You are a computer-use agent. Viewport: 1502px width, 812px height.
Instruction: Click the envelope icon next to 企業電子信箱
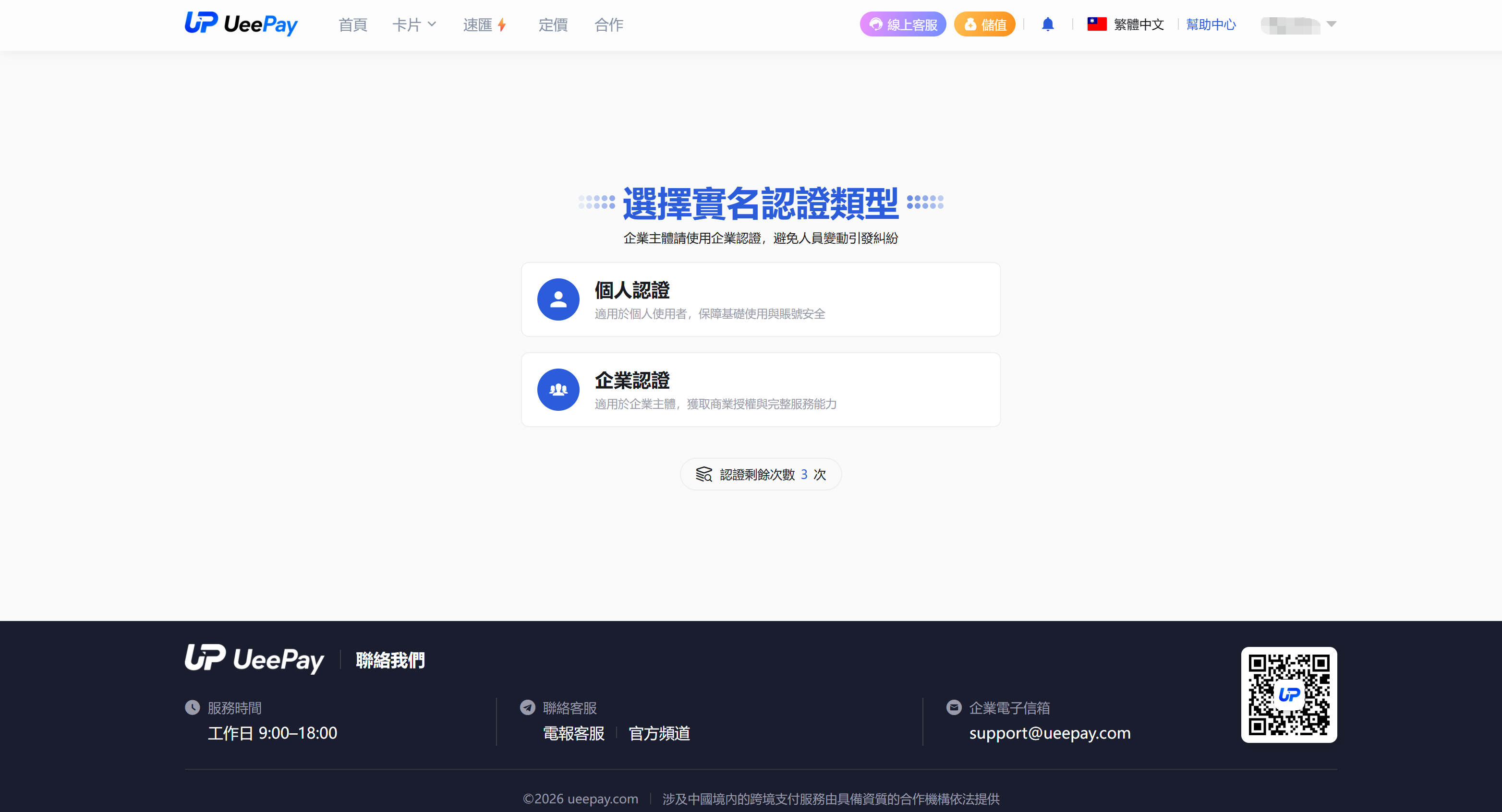954,707
